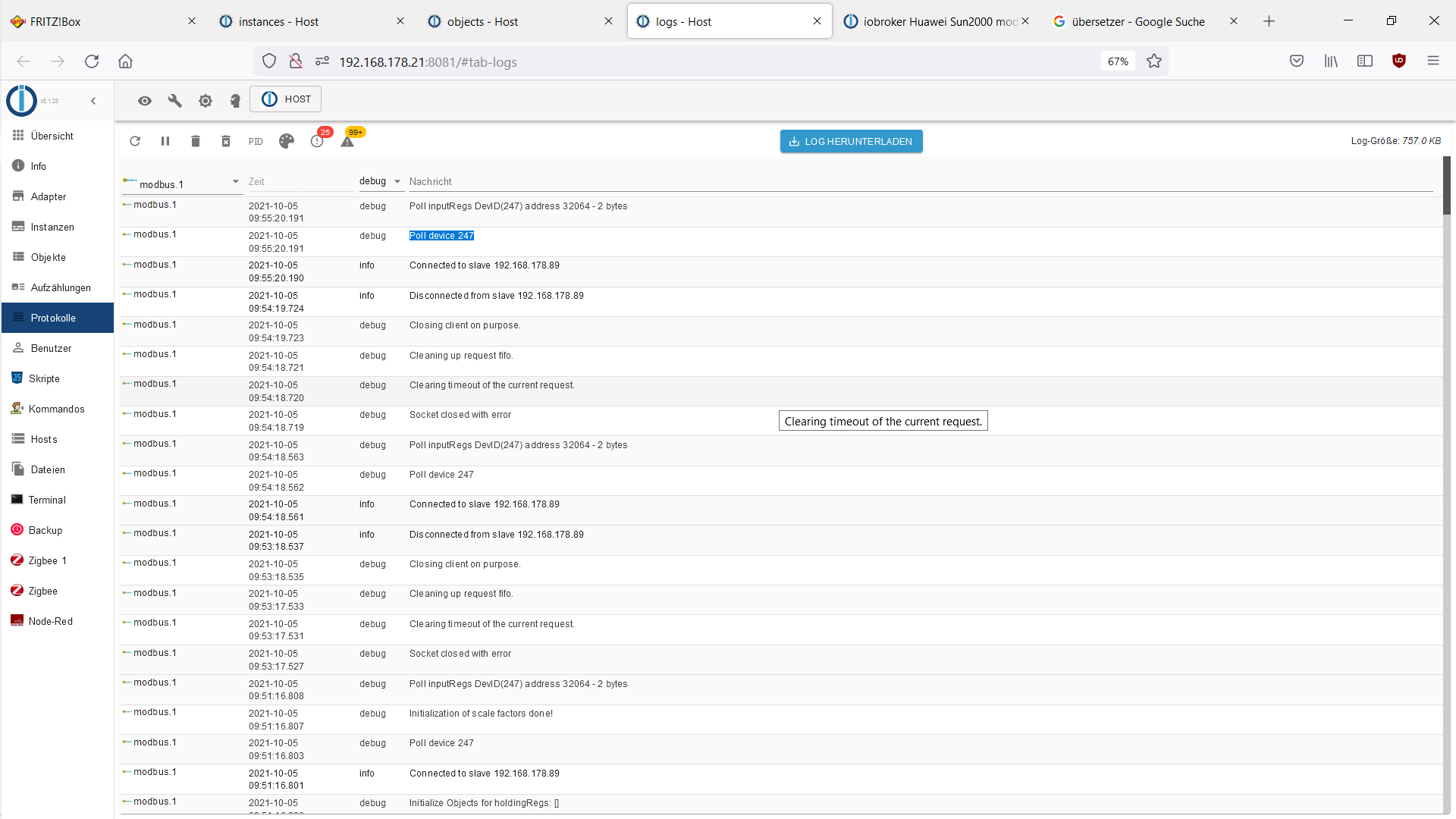Click the tracking protection shield icon
This screenshot has height=819, width=1456.
[x=269, y=61]
